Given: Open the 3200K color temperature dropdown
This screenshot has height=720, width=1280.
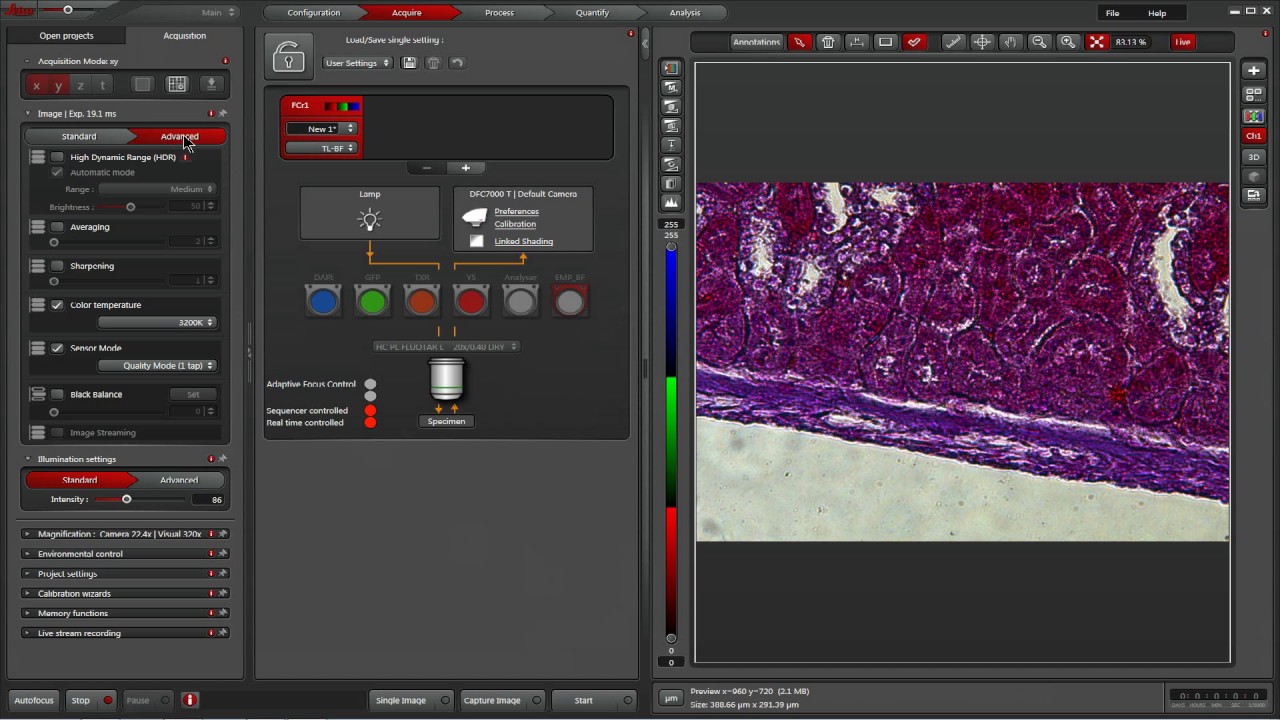Looking at the screenshot, I should (x=157, y=323).
